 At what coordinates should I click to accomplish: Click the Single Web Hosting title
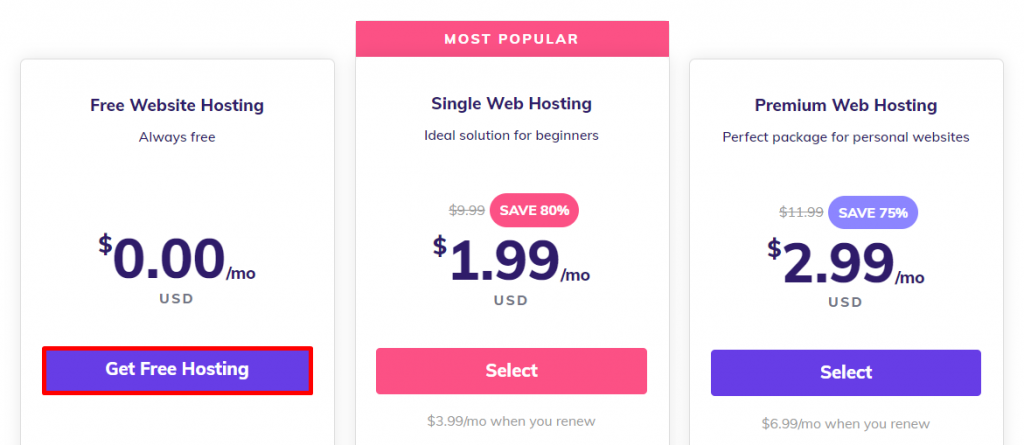511,103
